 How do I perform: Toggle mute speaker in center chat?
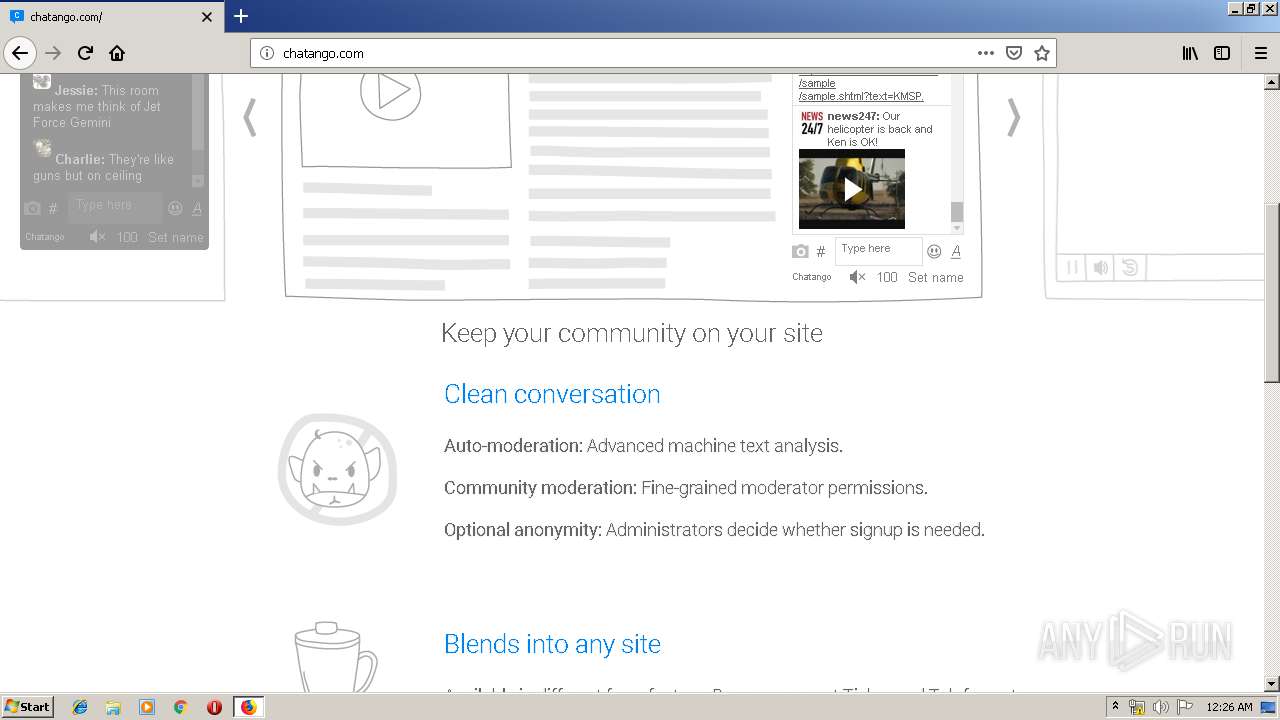(857, 277)
